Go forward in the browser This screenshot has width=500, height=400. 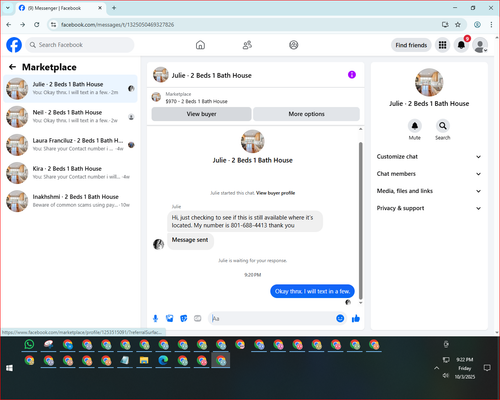point(22,24)
